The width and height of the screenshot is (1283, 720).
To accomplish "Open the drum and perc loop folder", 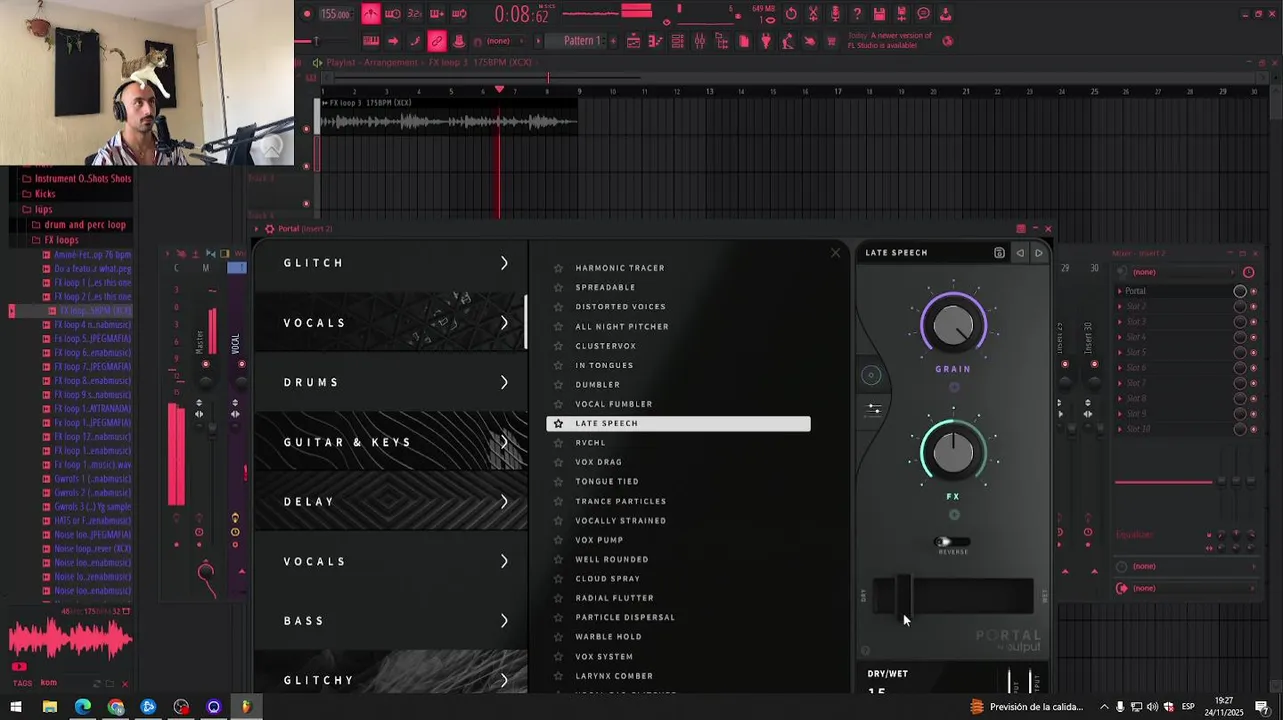I will (85, 225).
